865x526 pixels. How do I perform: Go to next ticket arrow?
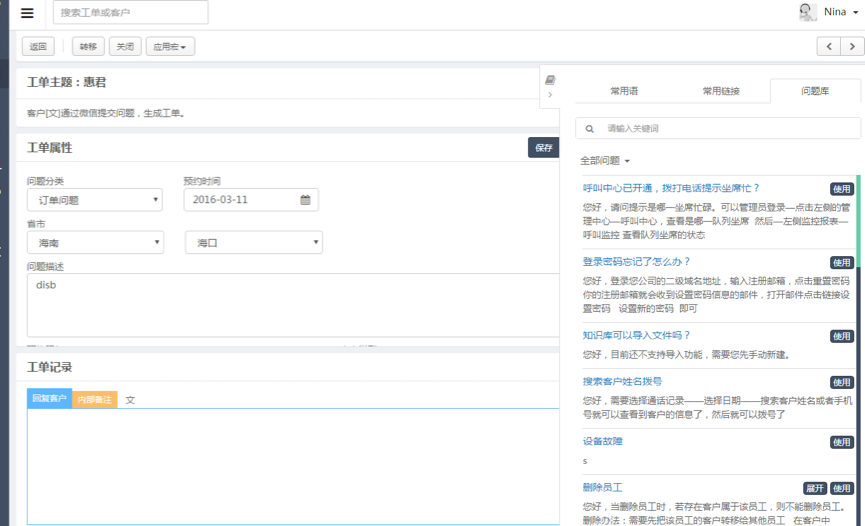(x=852, y=46)
